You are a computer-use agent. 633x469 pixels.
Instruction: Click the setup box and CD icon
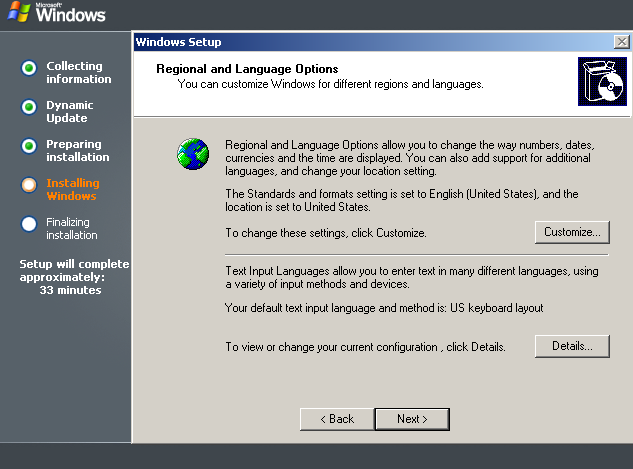[602, 82]
